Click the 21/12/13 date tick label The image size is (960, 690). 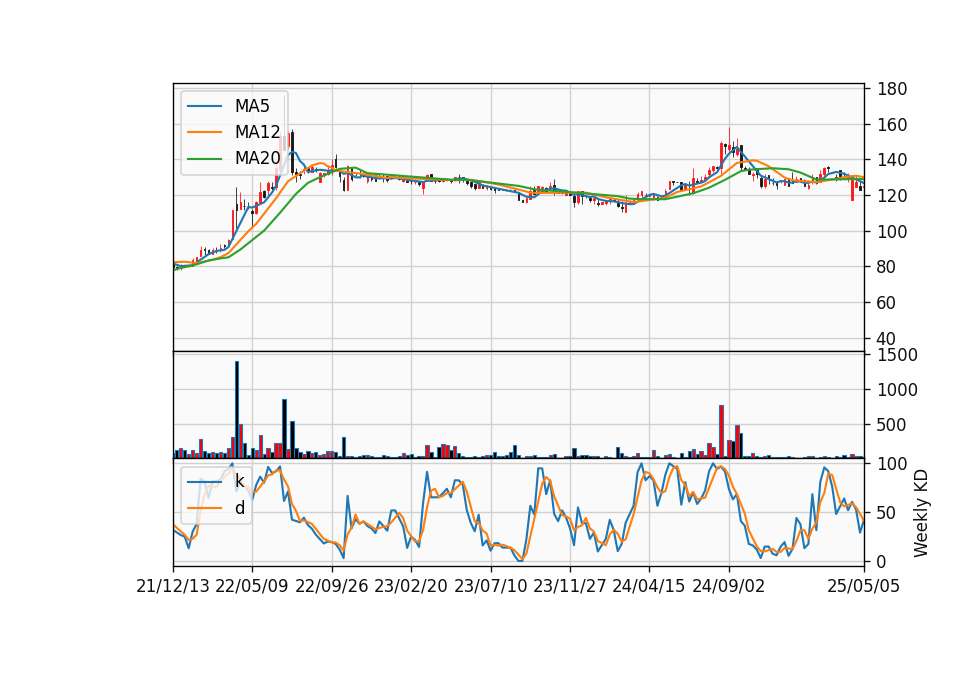click(x=173, y=586)
